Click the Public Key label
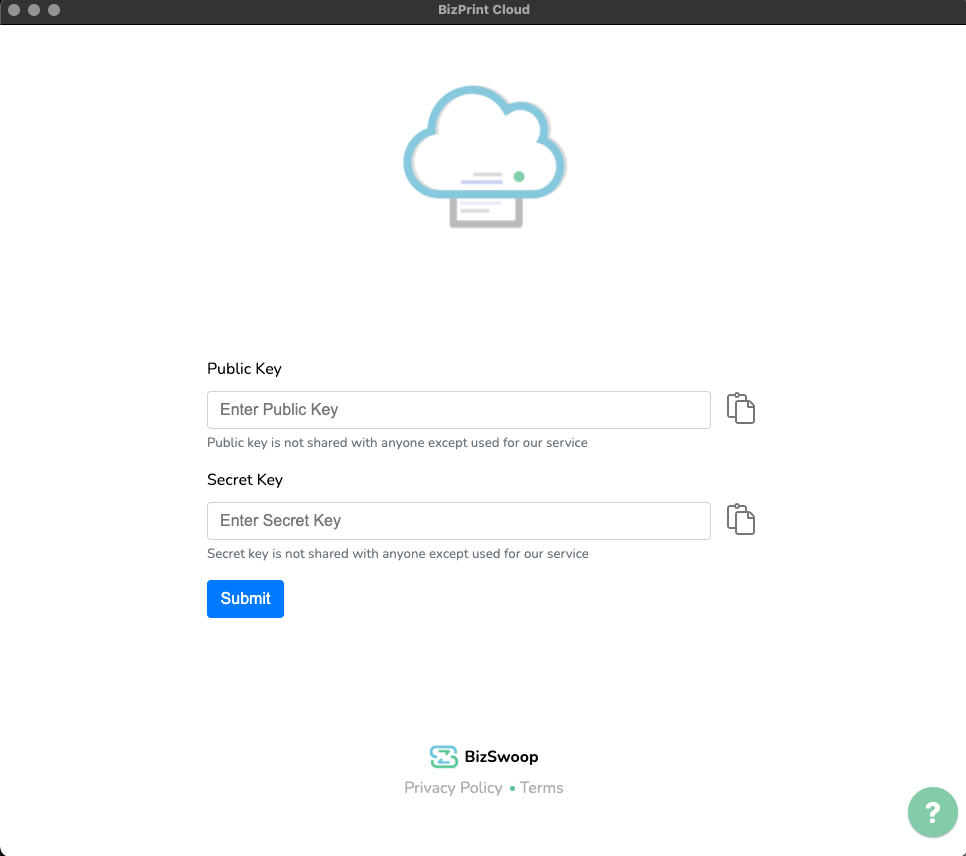The height and width of the screenshot is (856, 966). pos(244,369)
